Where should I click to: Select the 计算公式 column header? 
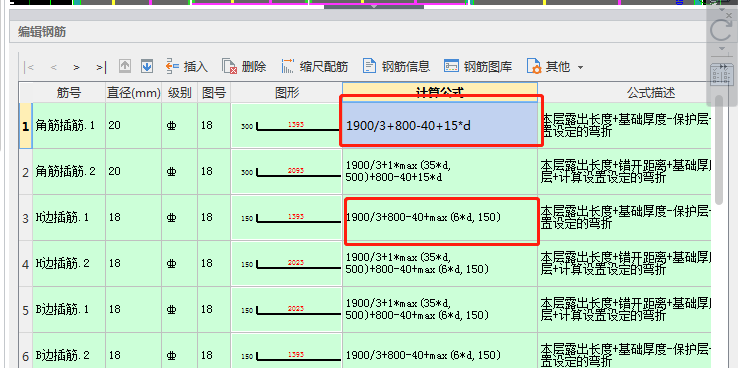[440, 92]
